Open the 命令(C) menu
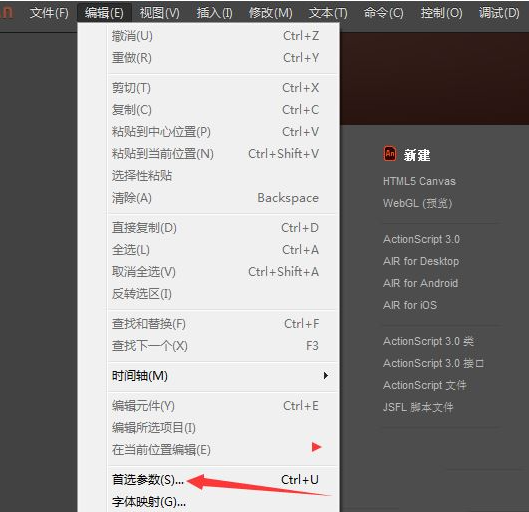This screenshot has width=529, height=512. click(x=384, y=13)
